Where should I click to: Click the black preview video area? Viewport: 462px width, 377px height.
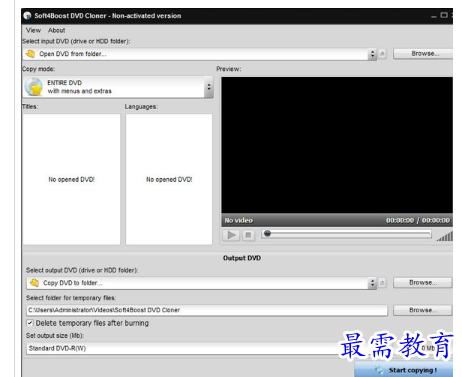tap(337, 145)
